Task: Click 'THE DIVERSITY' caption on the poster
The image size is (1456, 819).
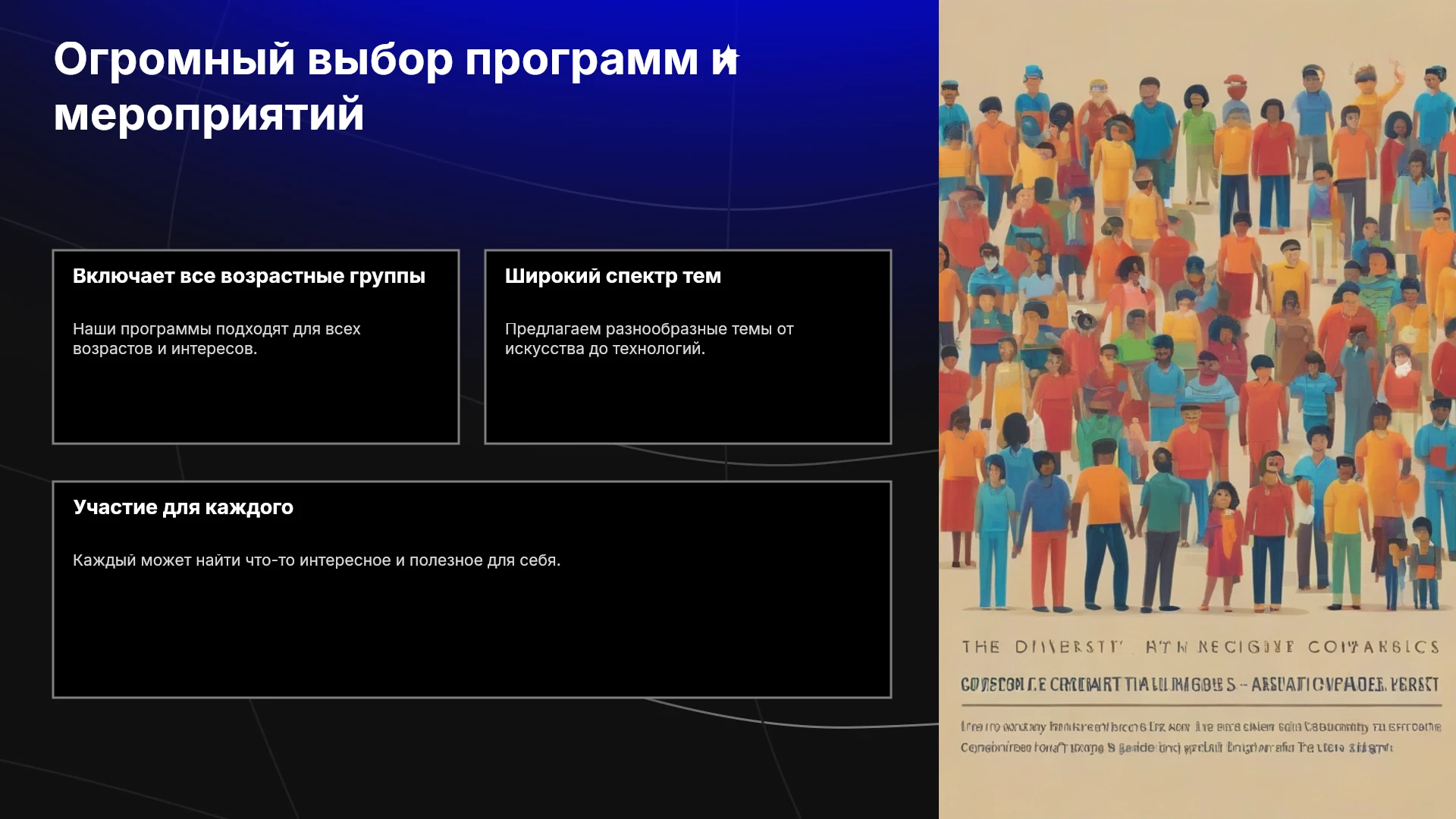Action: coord(1043,647)
